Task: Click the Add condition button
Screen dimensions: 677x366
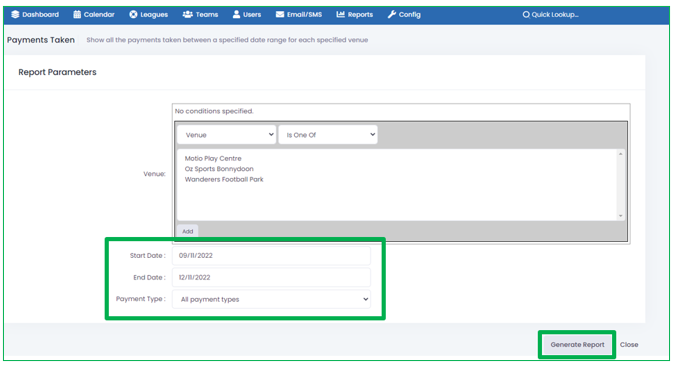Action: pos(187,231)
